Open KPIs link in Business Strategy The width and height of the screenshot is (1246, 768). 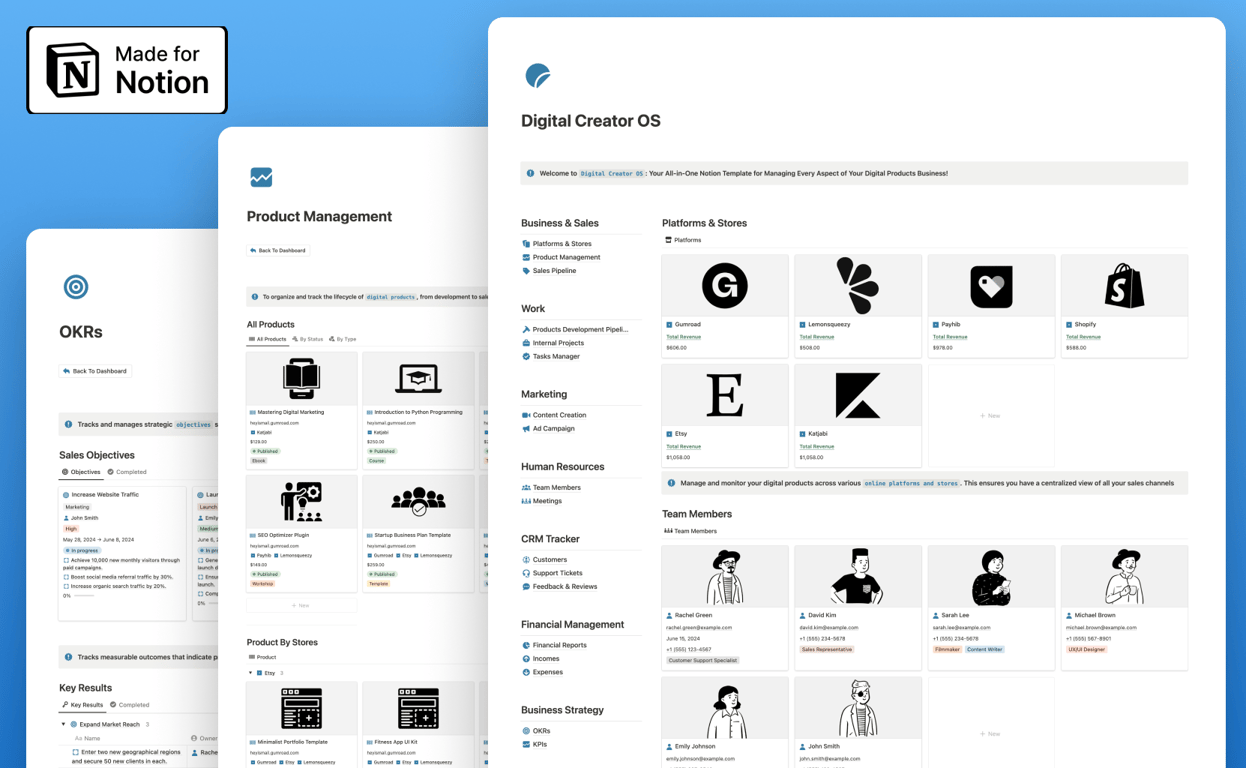540,744
